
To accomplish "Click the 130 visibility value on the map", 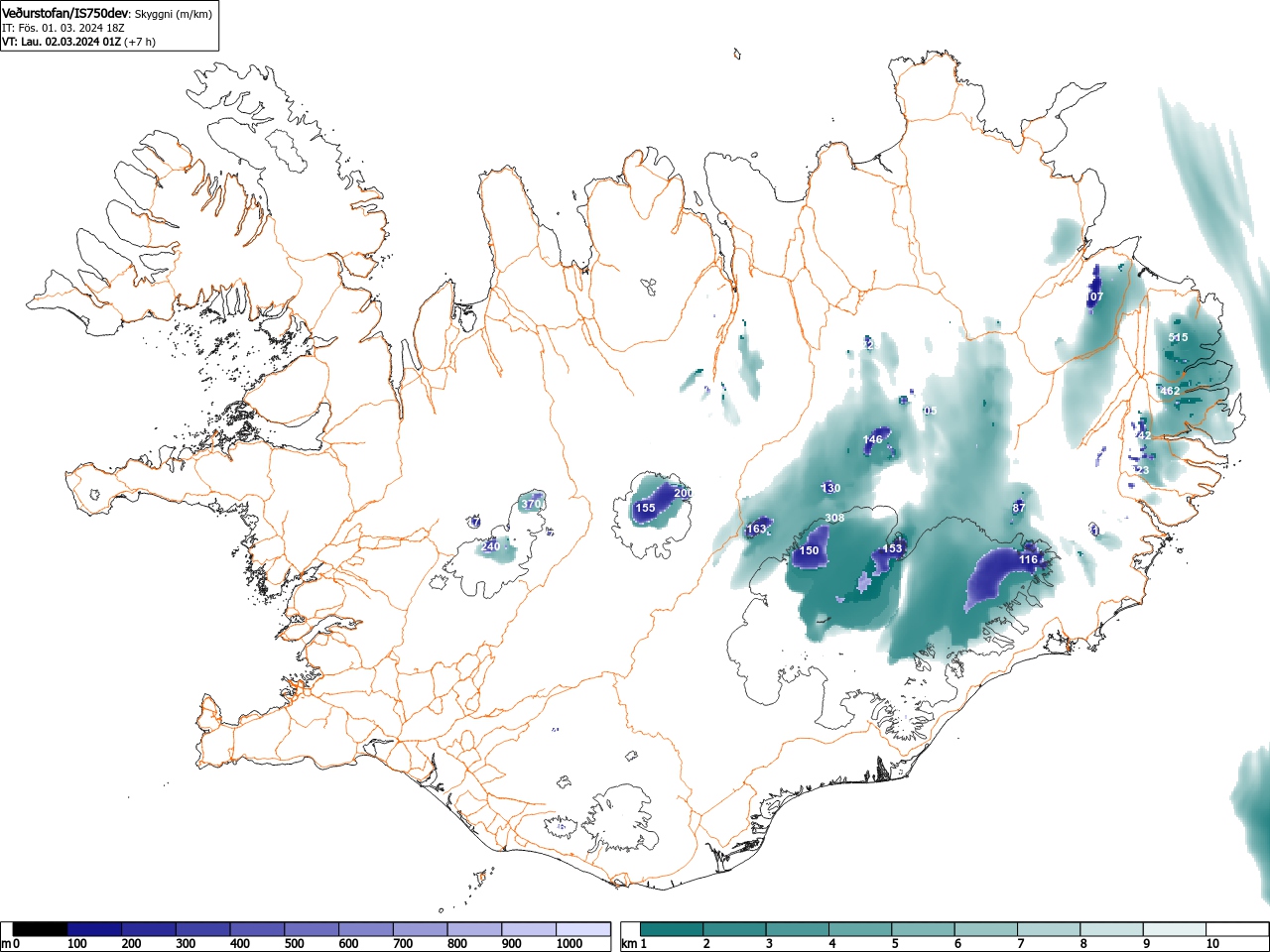I will pos(830,488).
